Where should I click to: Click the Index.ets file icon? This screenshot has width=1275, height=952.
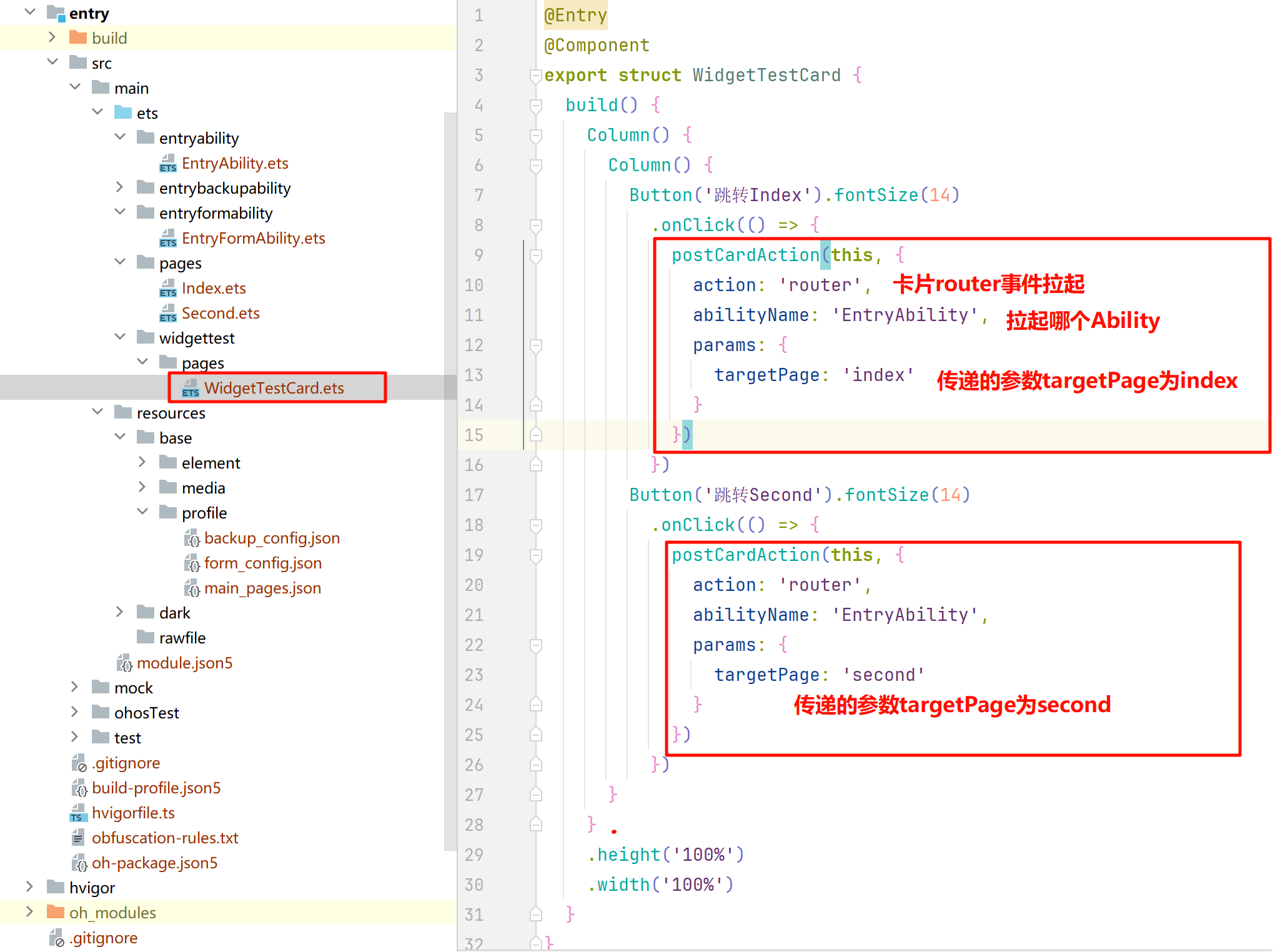pyautogui.click(x=167, y=288)
